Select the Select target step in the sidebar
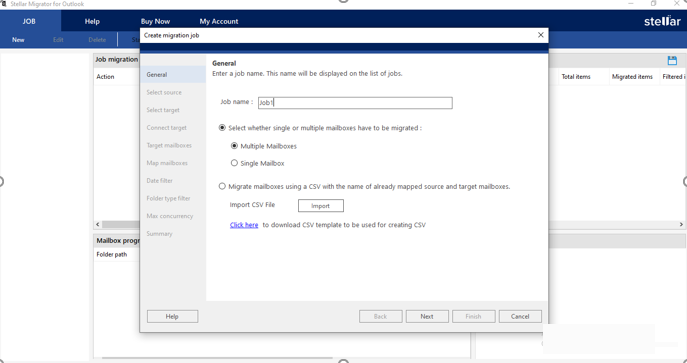This screenshot has height=363, width=687. pyautogui.click(x=163, y=110)
